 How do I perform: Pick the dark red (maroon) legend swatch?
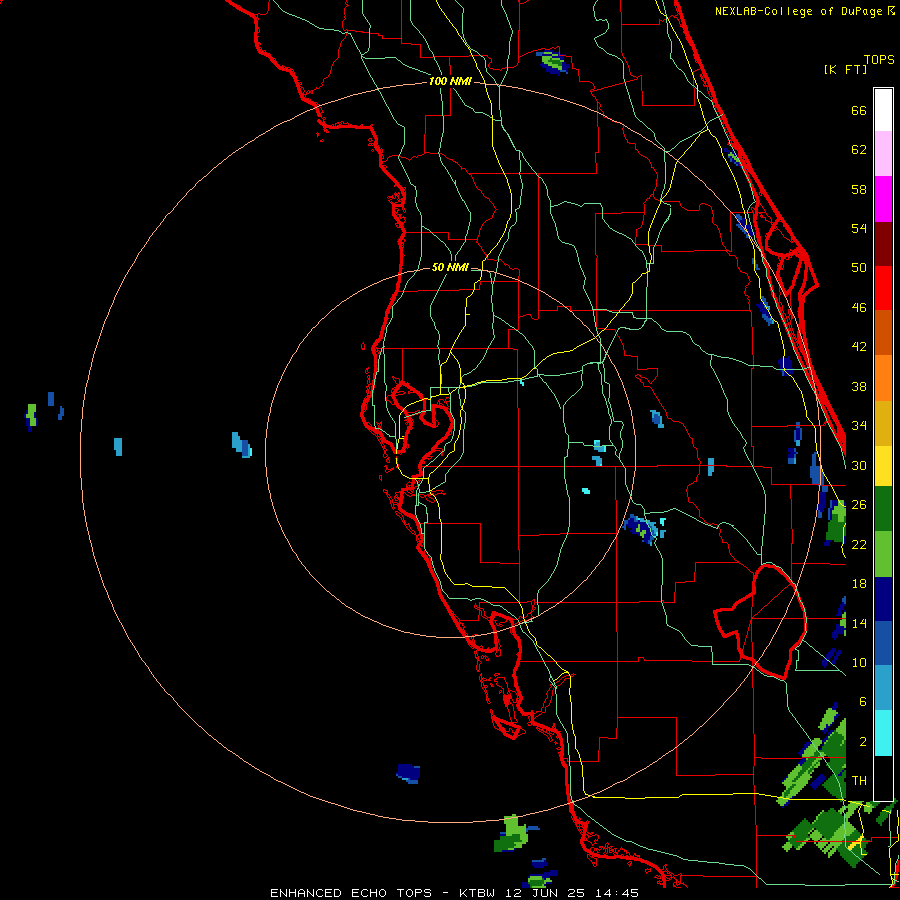(x=883, y=244)
